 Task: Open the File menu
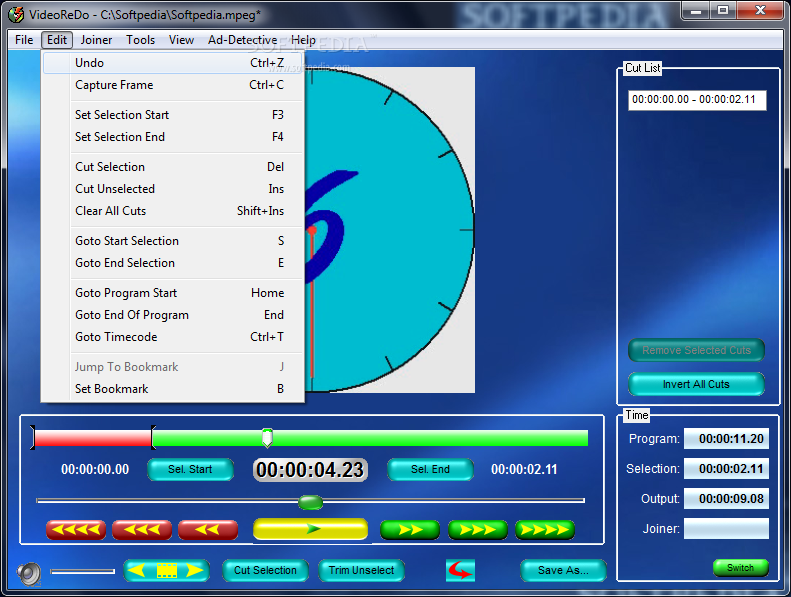coord(24,40)
